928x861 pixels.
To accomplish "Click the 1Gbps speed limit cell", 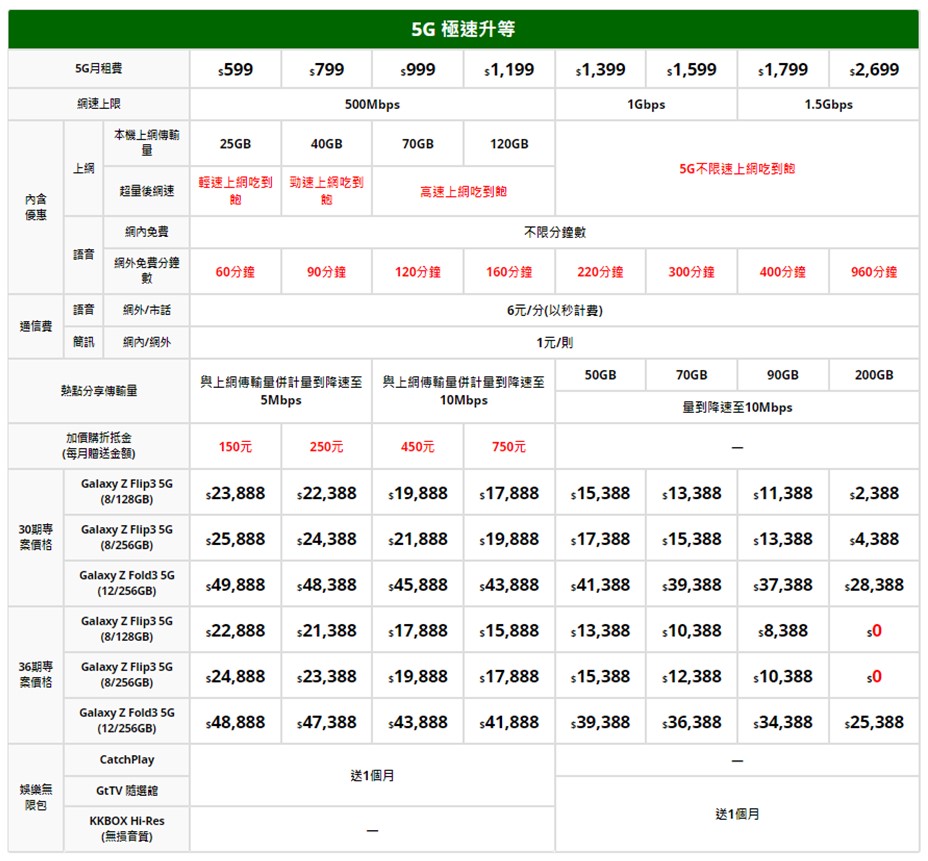I will 646,104.
